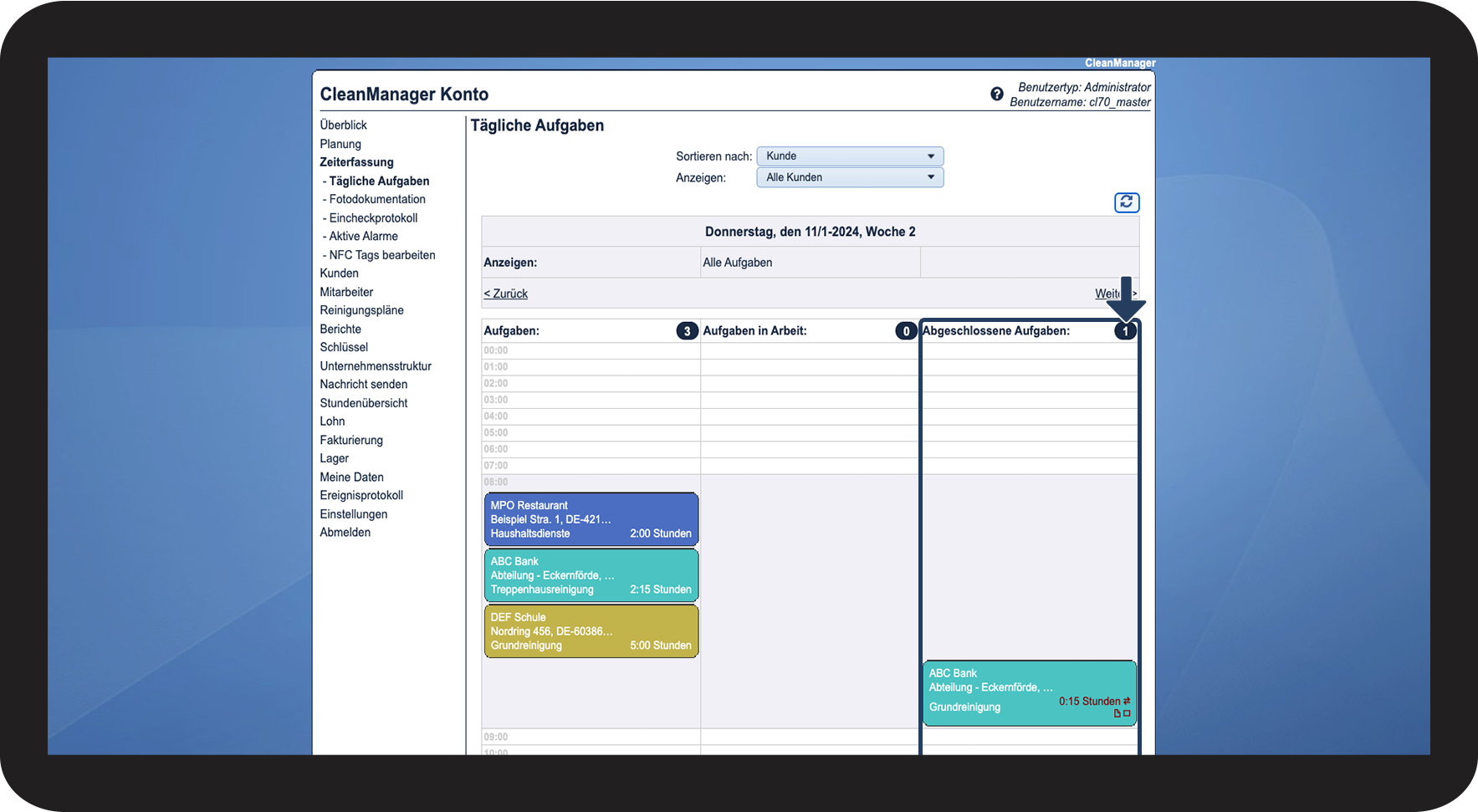The image size is (1478, 812).
Task: Select the Zeiterfassung menu section
Action: pyautogui.click(x=356, y=162)
